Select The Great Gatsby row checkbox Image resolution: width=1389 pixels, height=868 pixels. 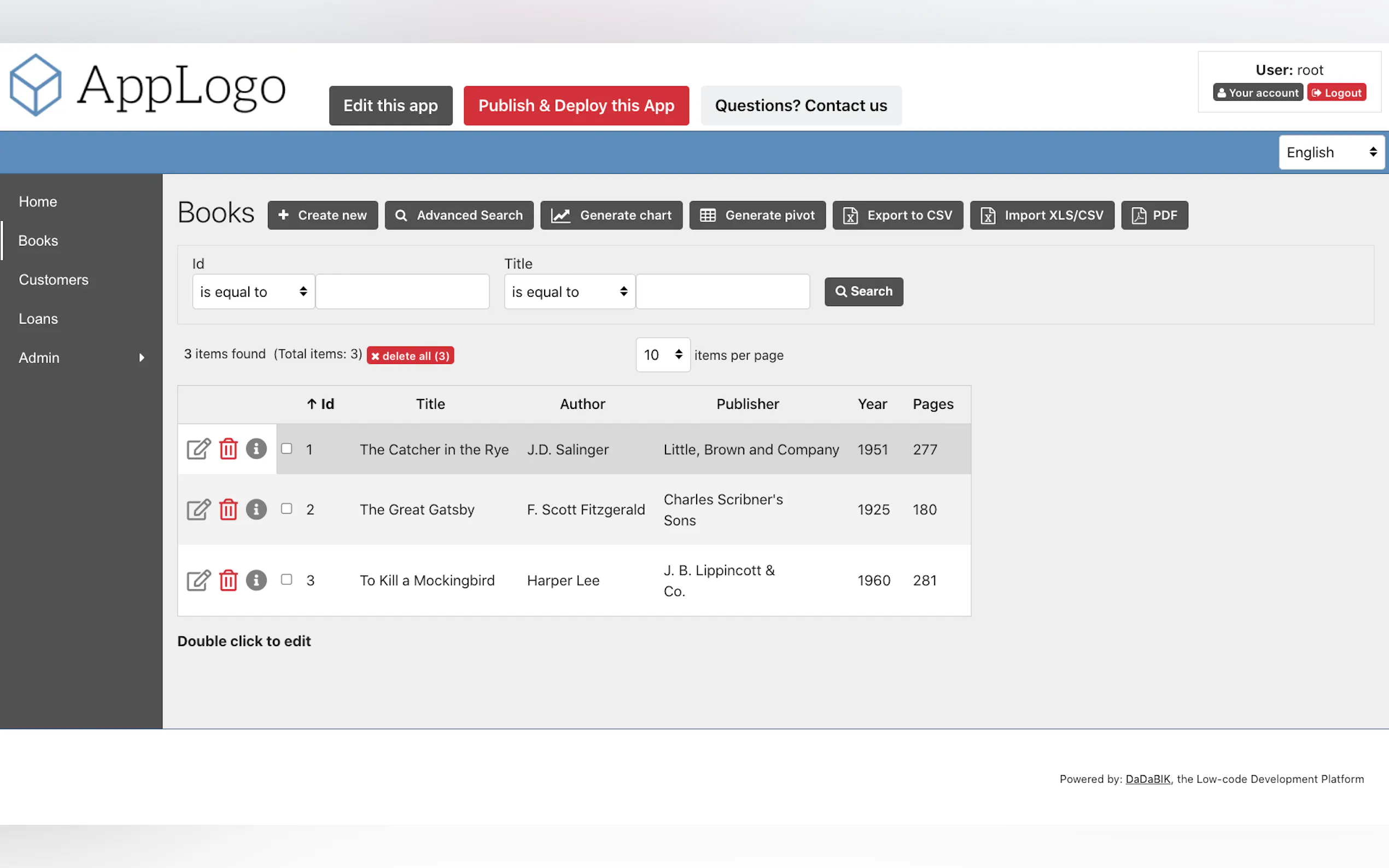tap(287, 509)
